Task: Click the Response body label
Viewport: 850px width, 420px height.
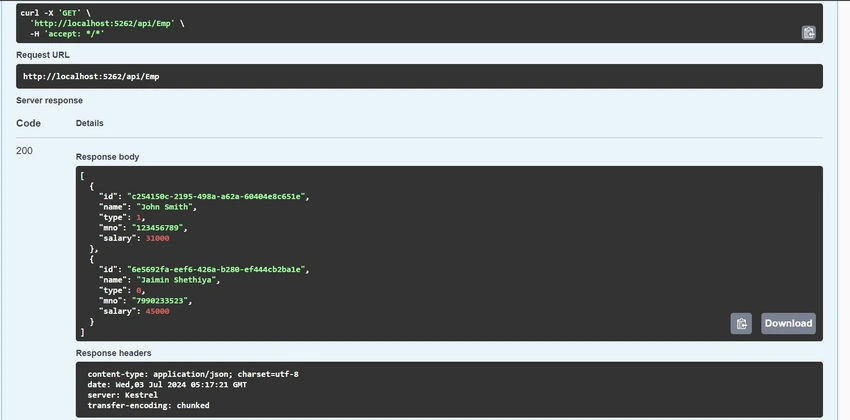Action: (107, 157)
